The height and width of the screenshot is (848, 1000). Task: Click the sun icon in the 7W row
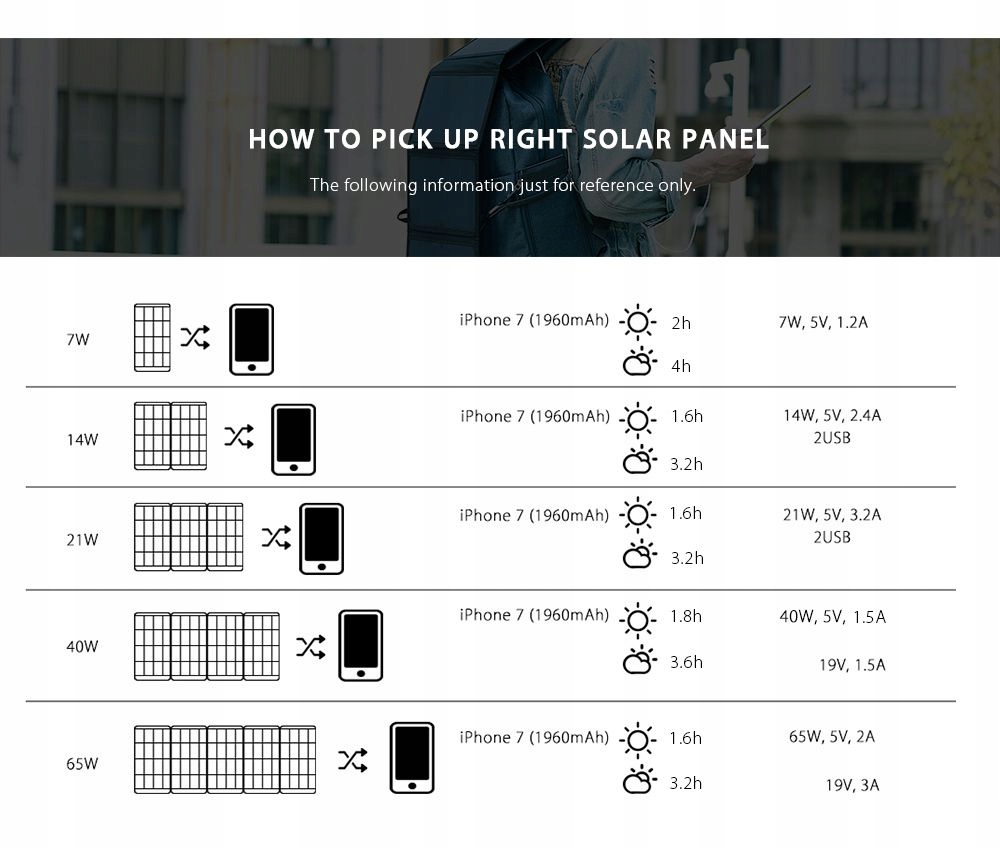637,323
